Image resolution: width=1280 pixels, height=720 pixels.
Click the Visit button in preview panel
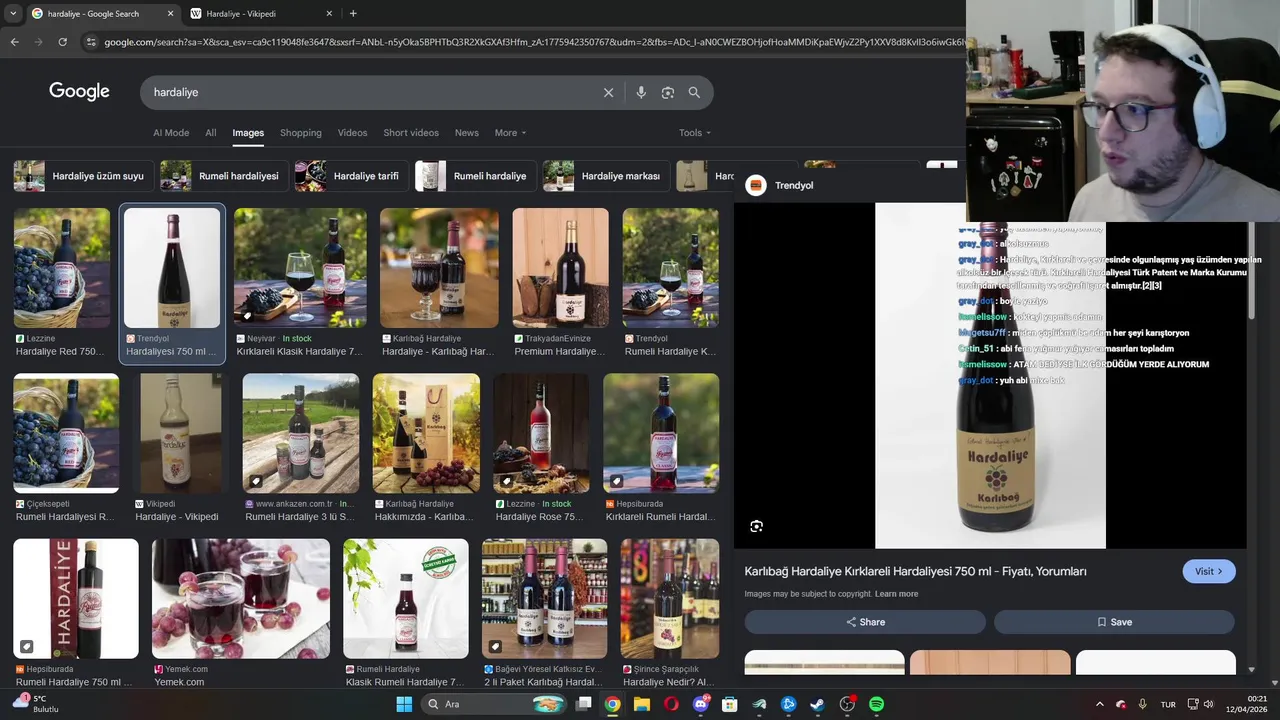click(1209, 571)
